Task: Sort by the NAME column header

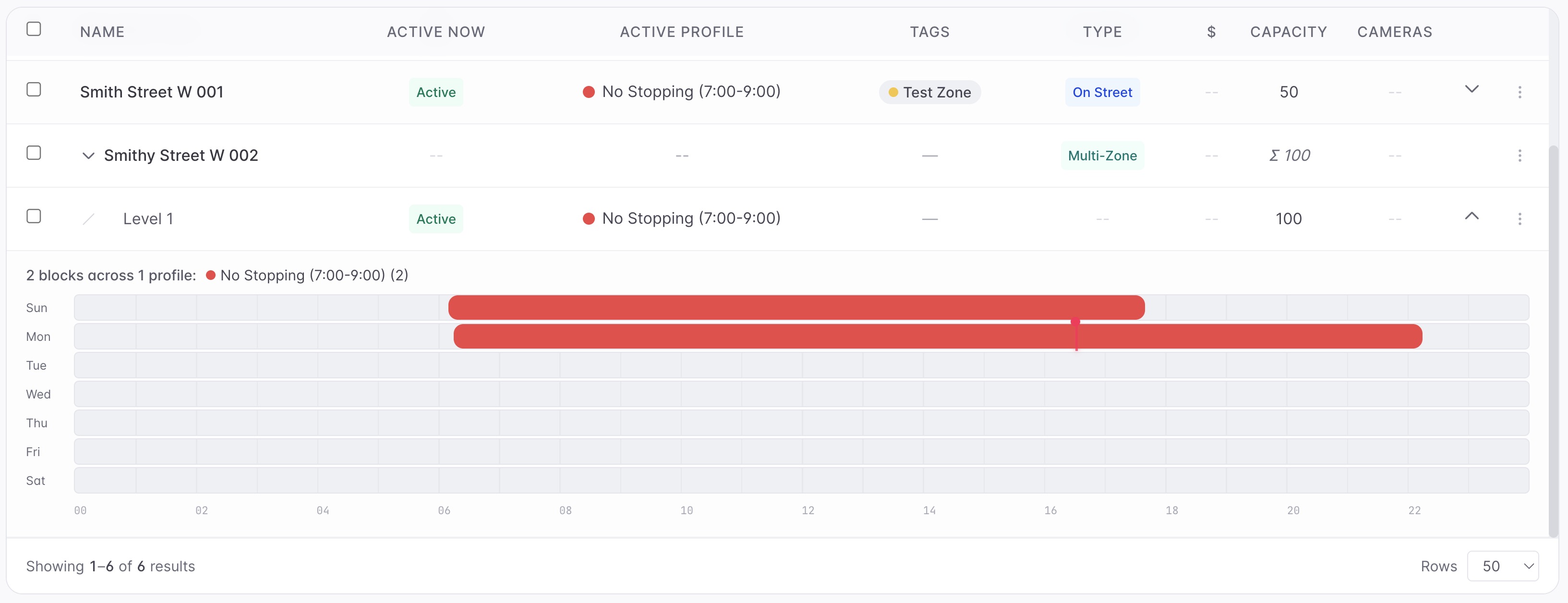Action: [102, 32]
